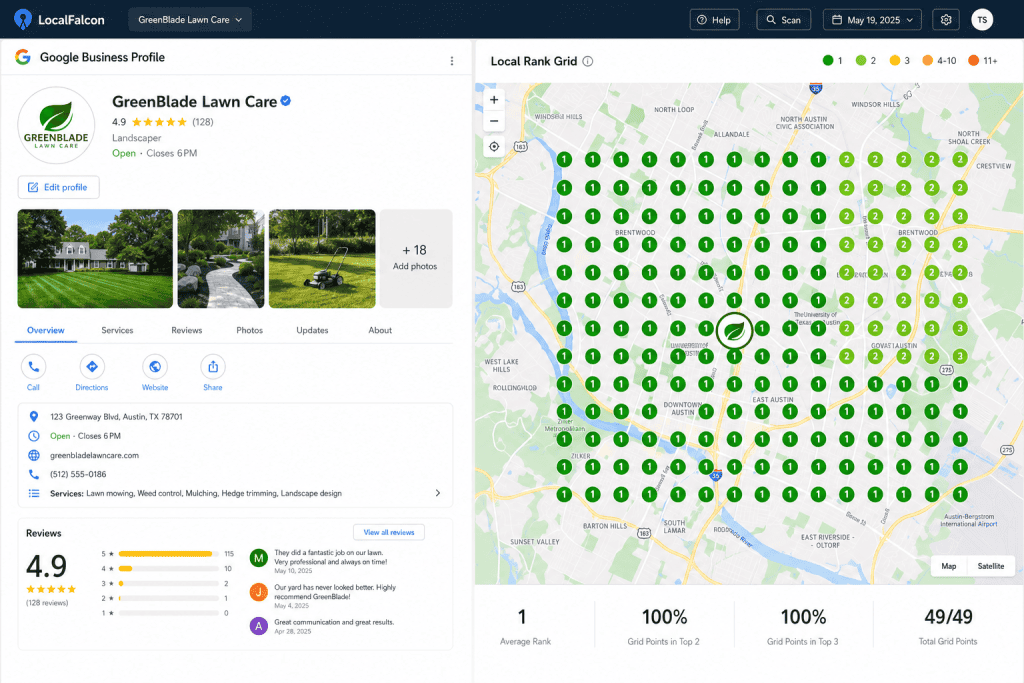
Task: Click the GreenBlade leaf map marker
Action: (734, 330)
